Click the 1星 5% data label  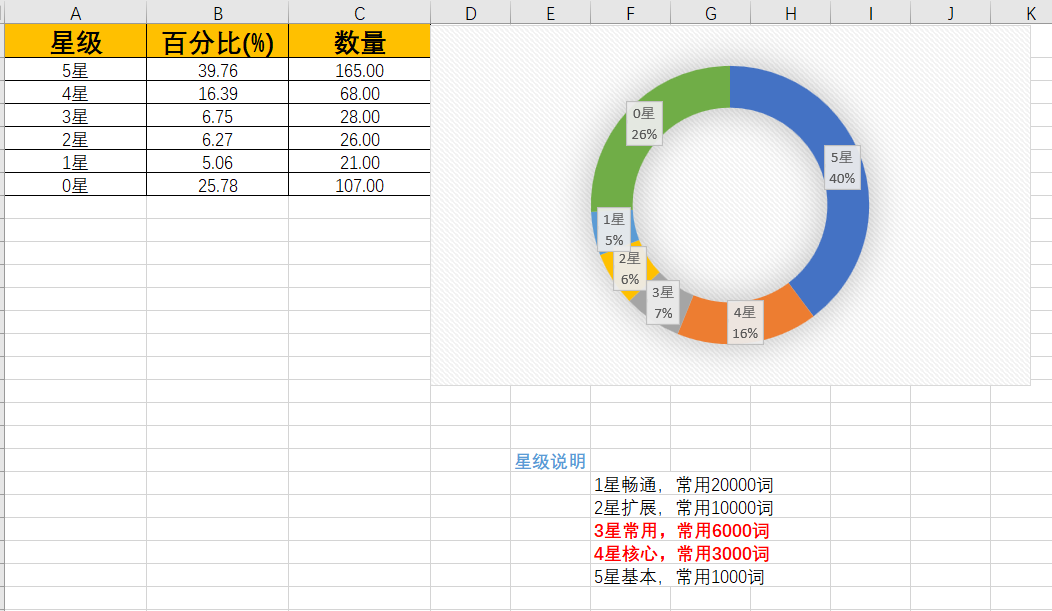tap(614, 229)
